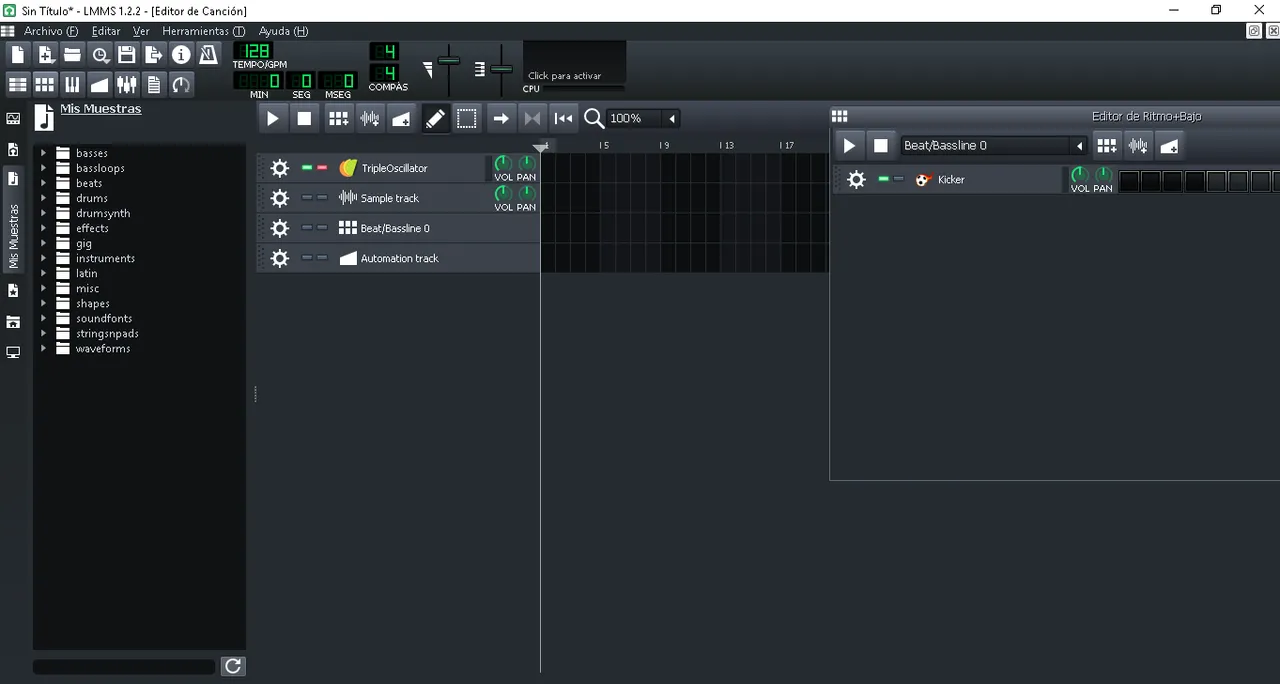This screenshot has width=1280, height=684.
Task: Open an existing project folder icon
Action: 73,55
